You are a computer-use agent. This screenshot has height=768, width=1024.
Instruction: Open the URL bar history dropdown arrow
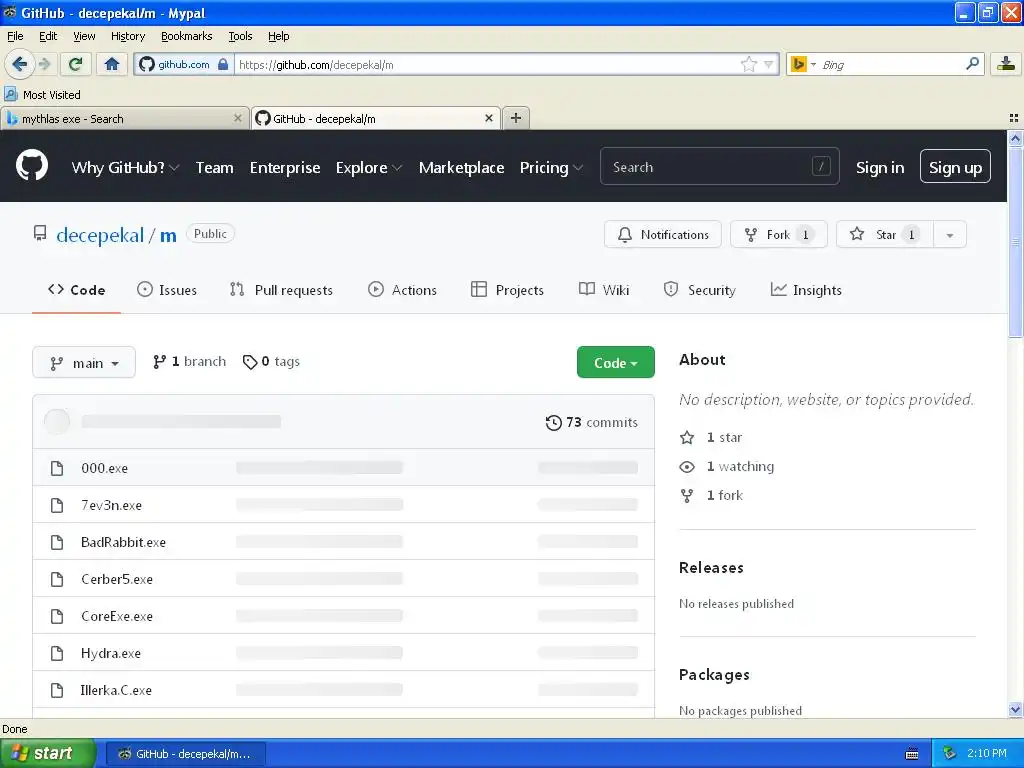(769, 64)
